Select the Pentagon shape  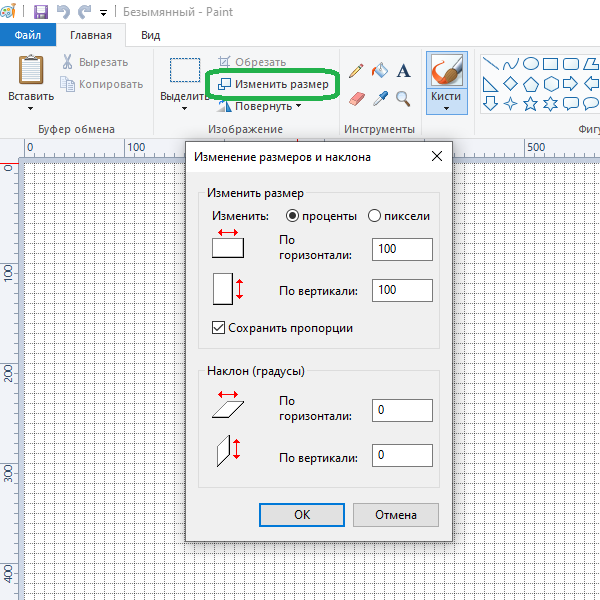(x=531, y=84)
